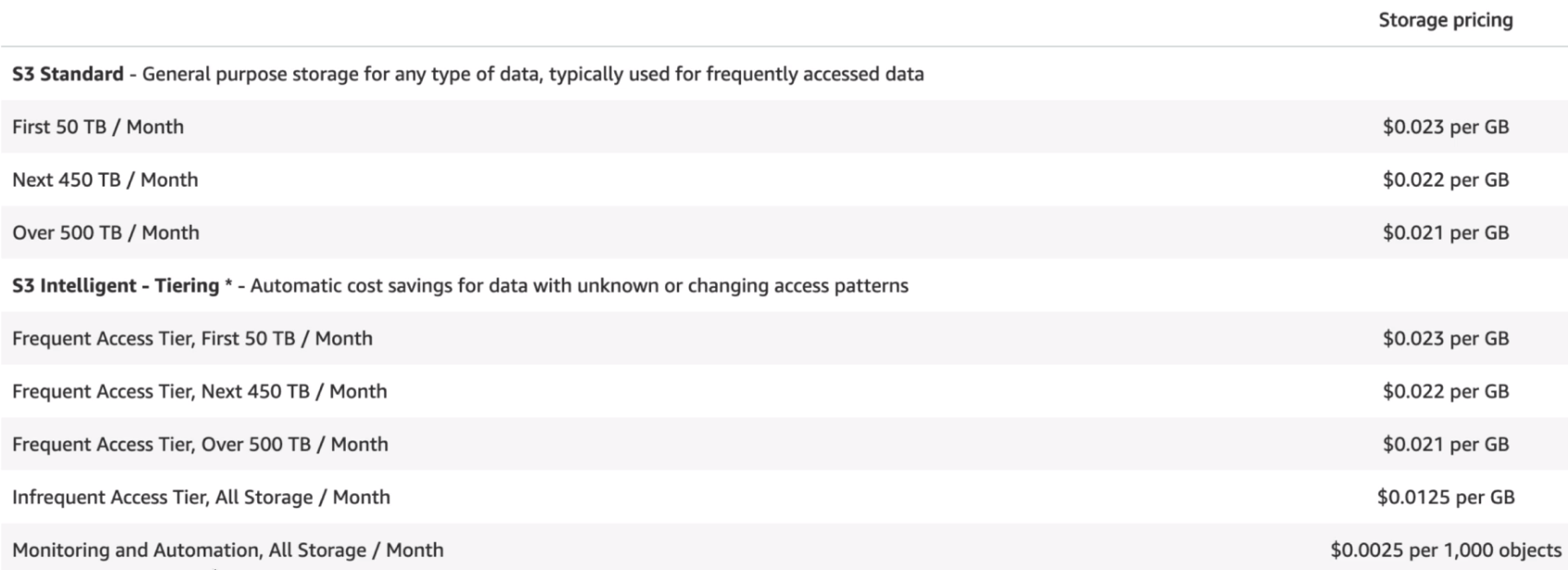1568x570 pixels.
Task: Click Frequent Access Tier, First 50 TB row
Action: (192, 339)
